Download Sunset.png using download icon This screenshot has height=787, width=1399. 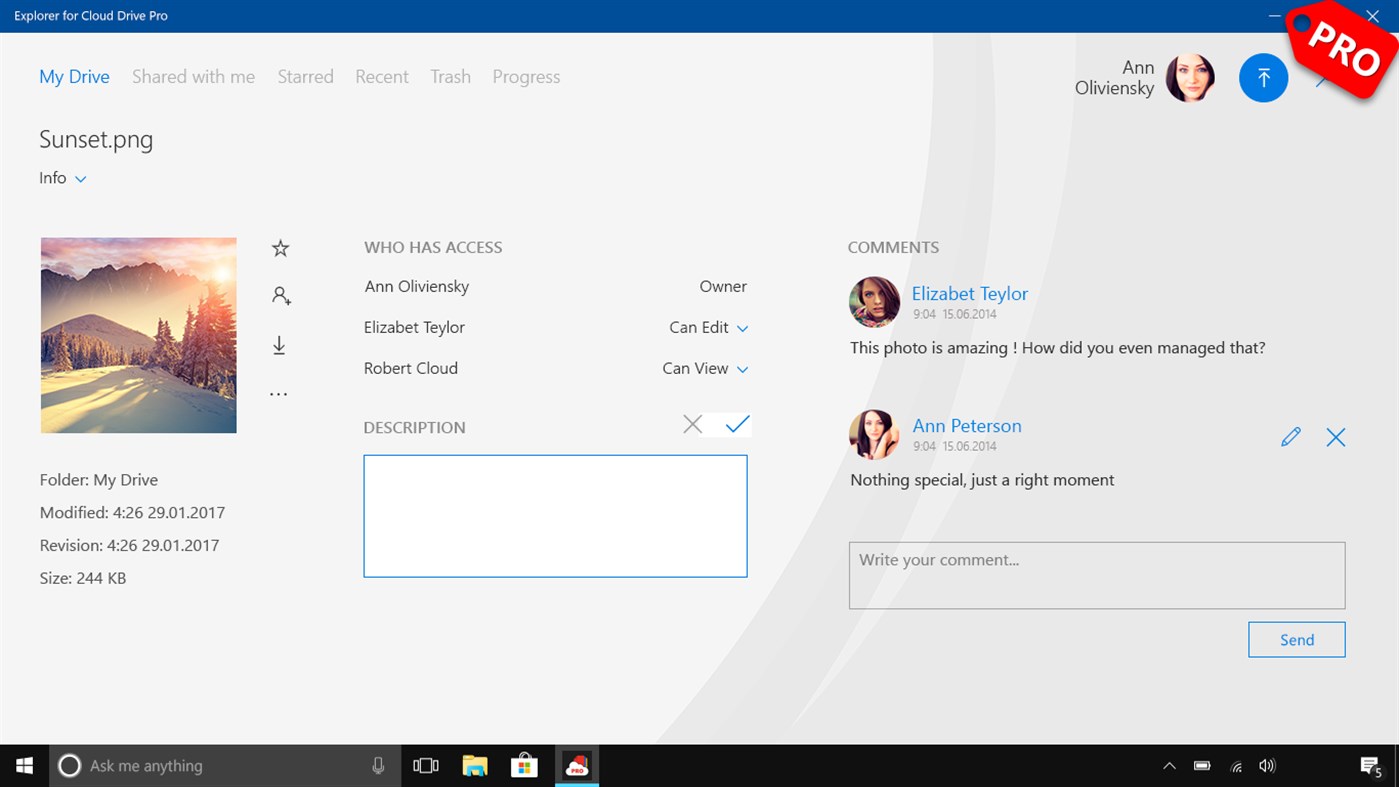(x=279, y=344)
